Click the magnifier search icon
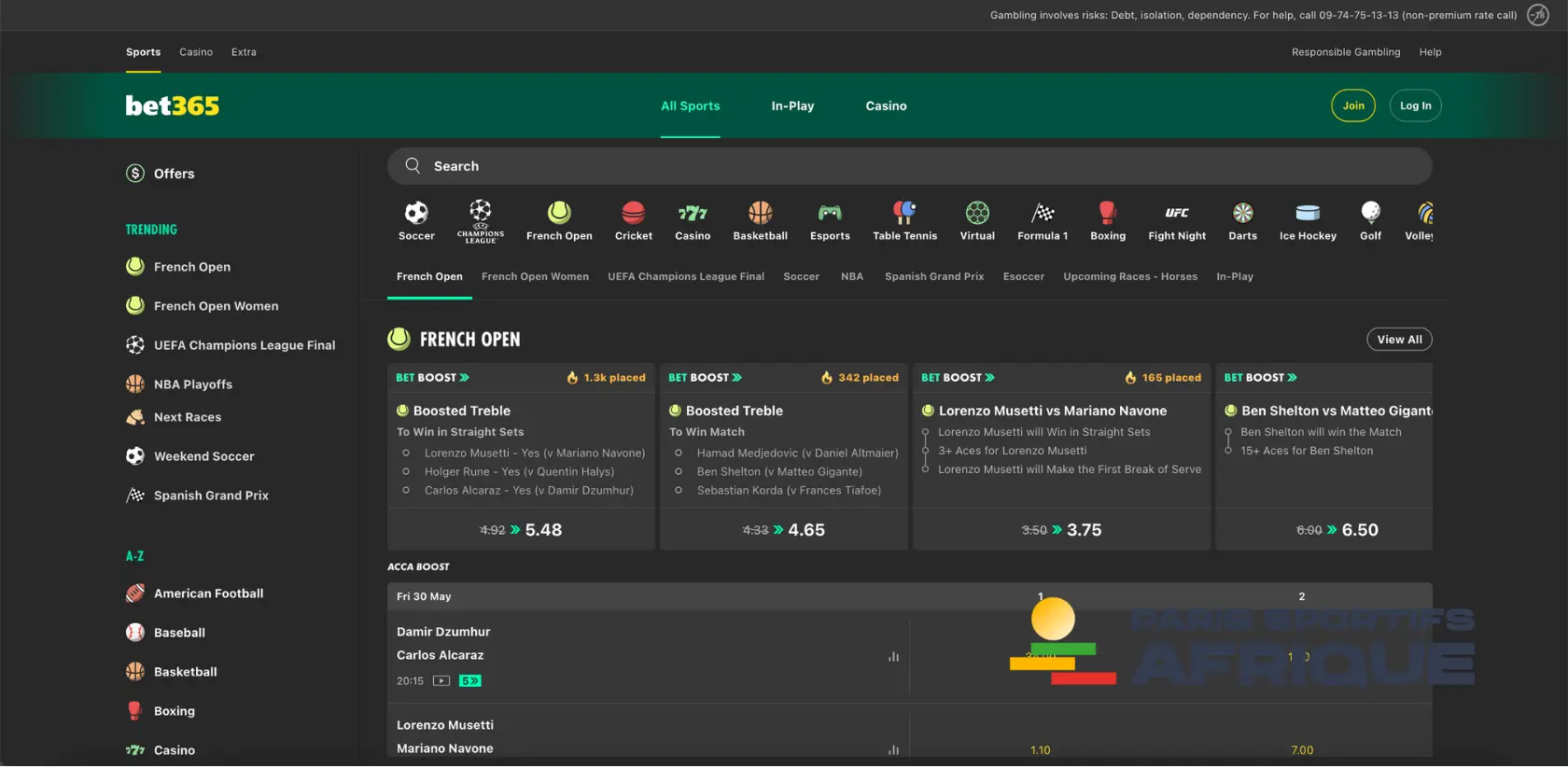This screenshot has height=768, width=1568. point(413,165)
